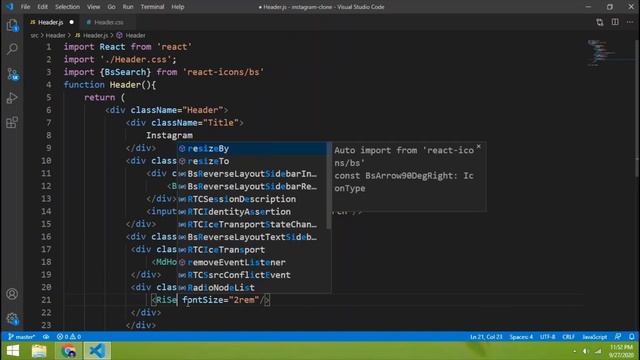
Task: Expand the src breadcrumb
Action: (34, 36)
